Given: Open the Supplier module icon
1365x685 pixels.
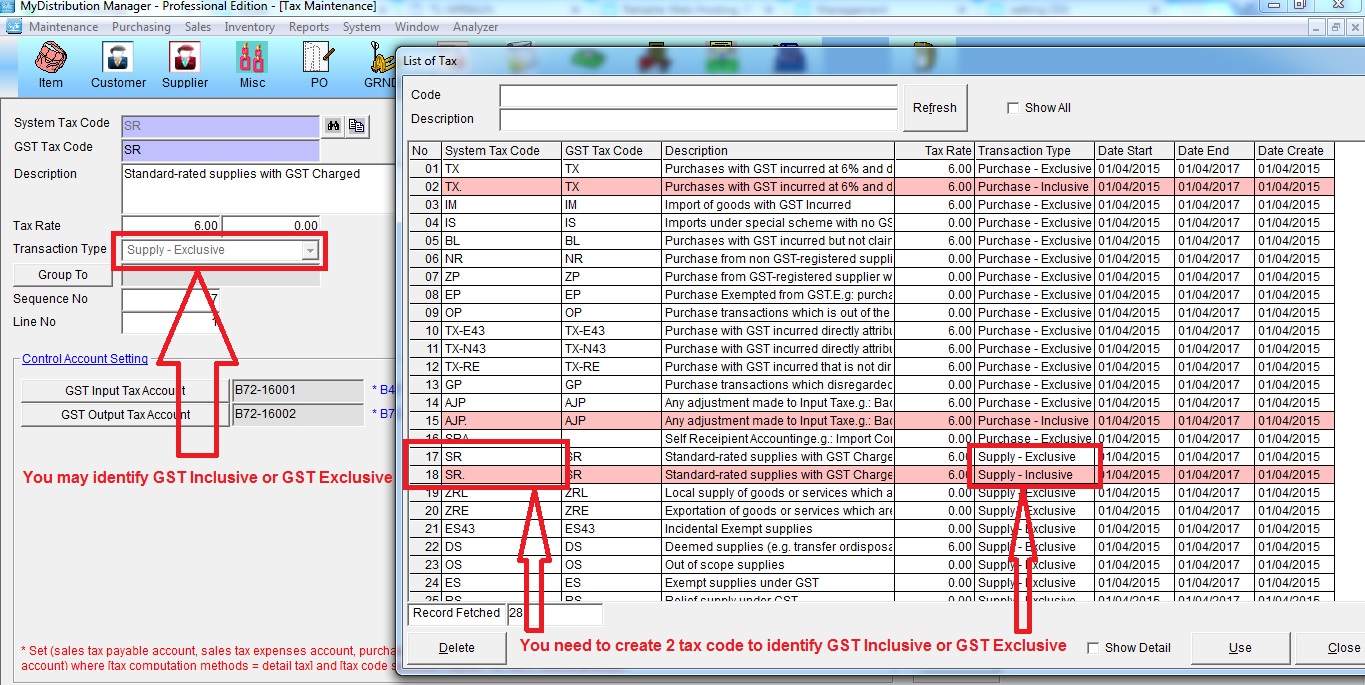Looking at the screenshot, I should 185,64.
